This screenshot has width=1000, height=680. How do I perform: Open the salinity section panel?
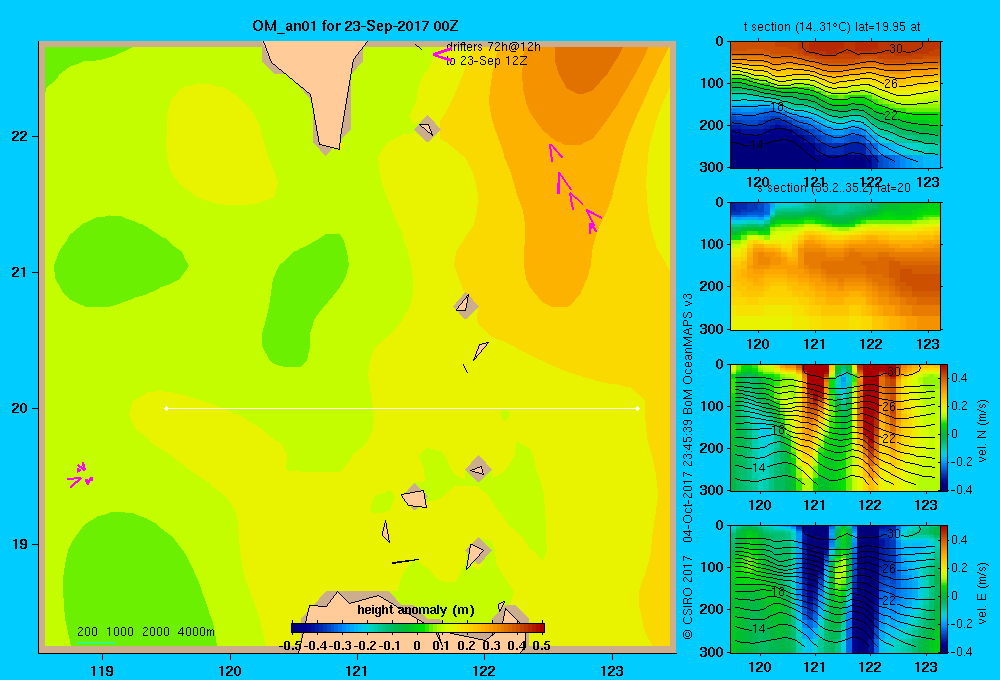point(835,266)
